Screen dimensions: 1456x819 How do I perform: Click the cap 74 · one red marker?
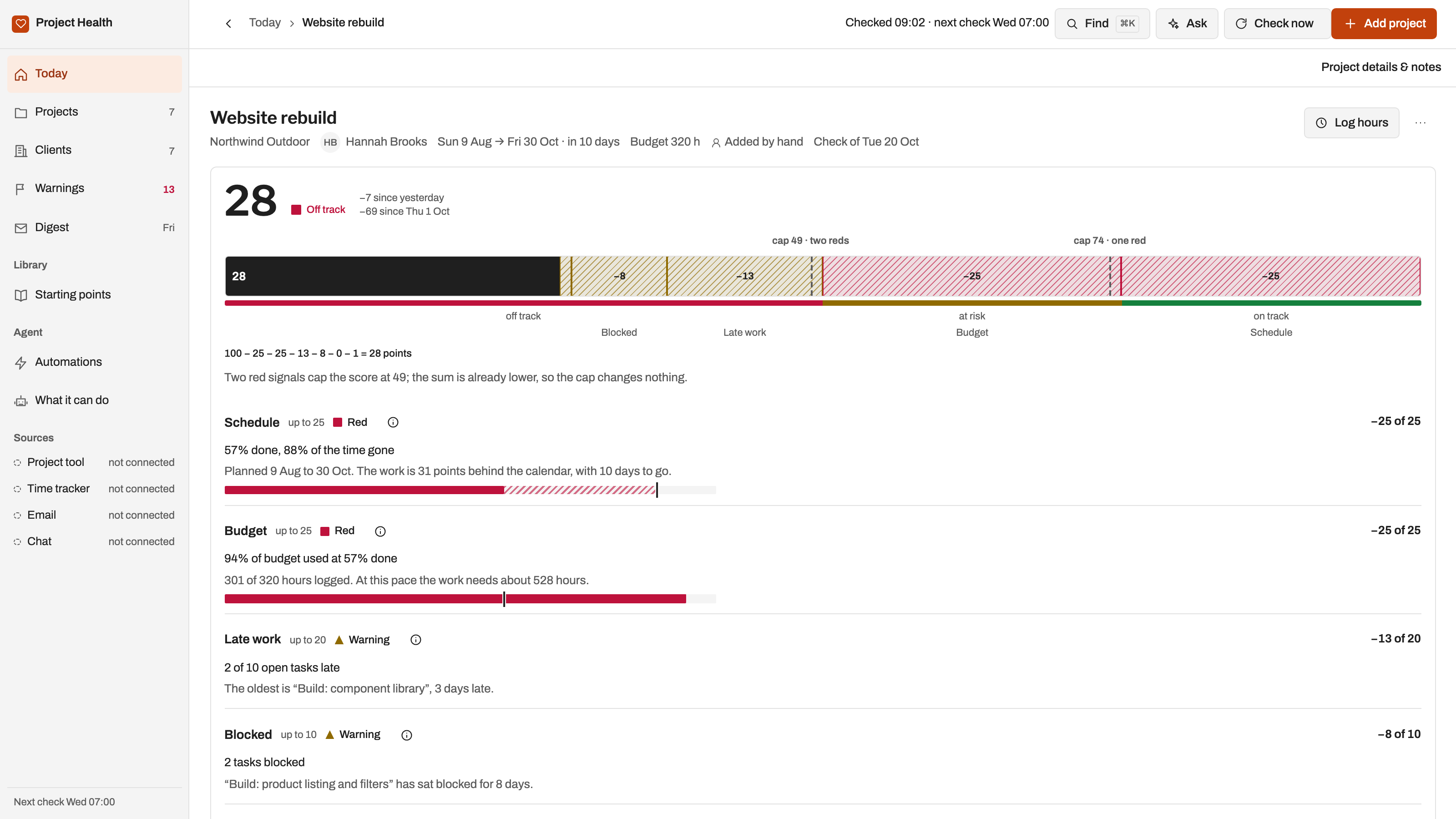click(1109, 241)
